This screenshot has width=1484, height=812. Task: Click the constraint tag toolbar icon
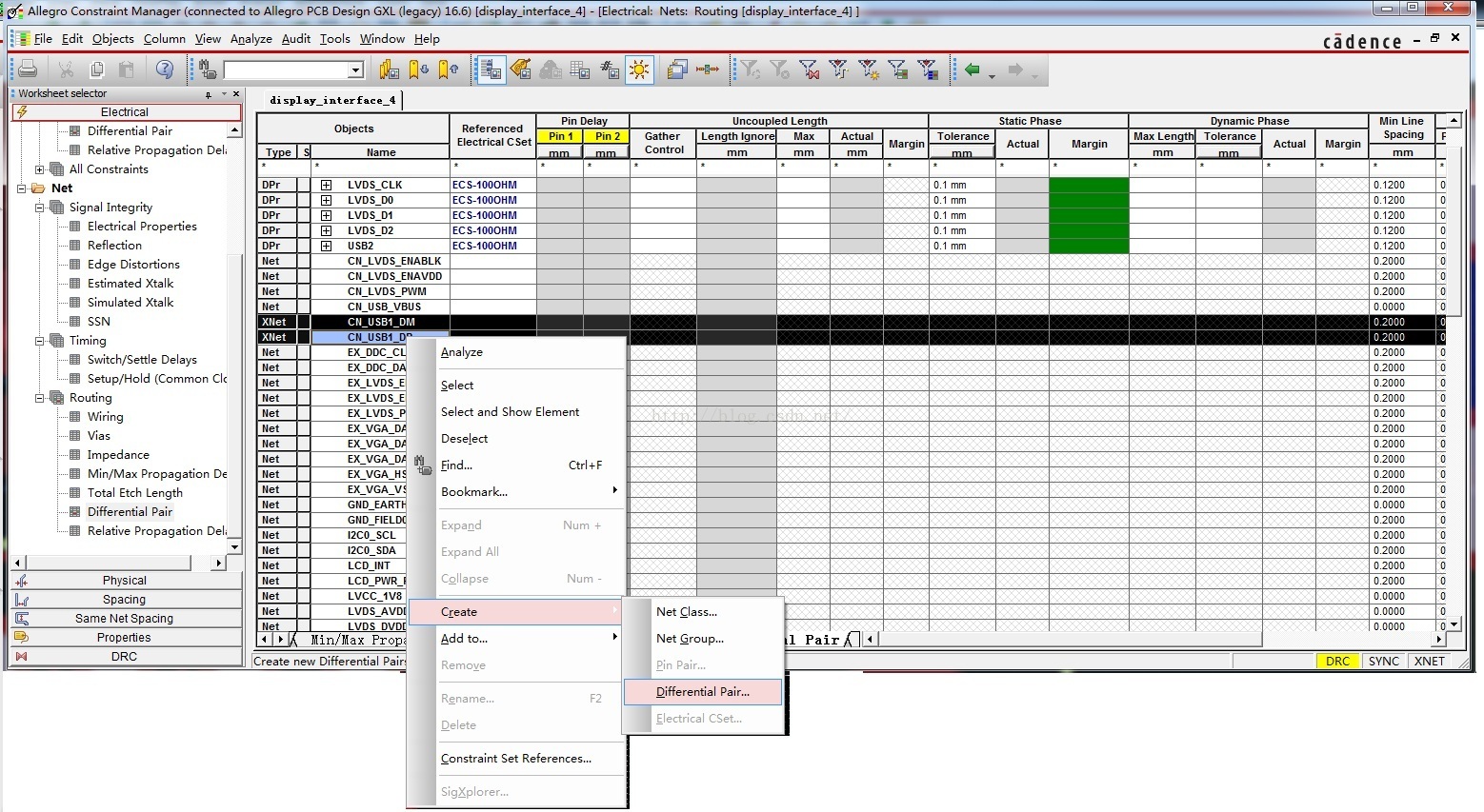pos(520,69)
